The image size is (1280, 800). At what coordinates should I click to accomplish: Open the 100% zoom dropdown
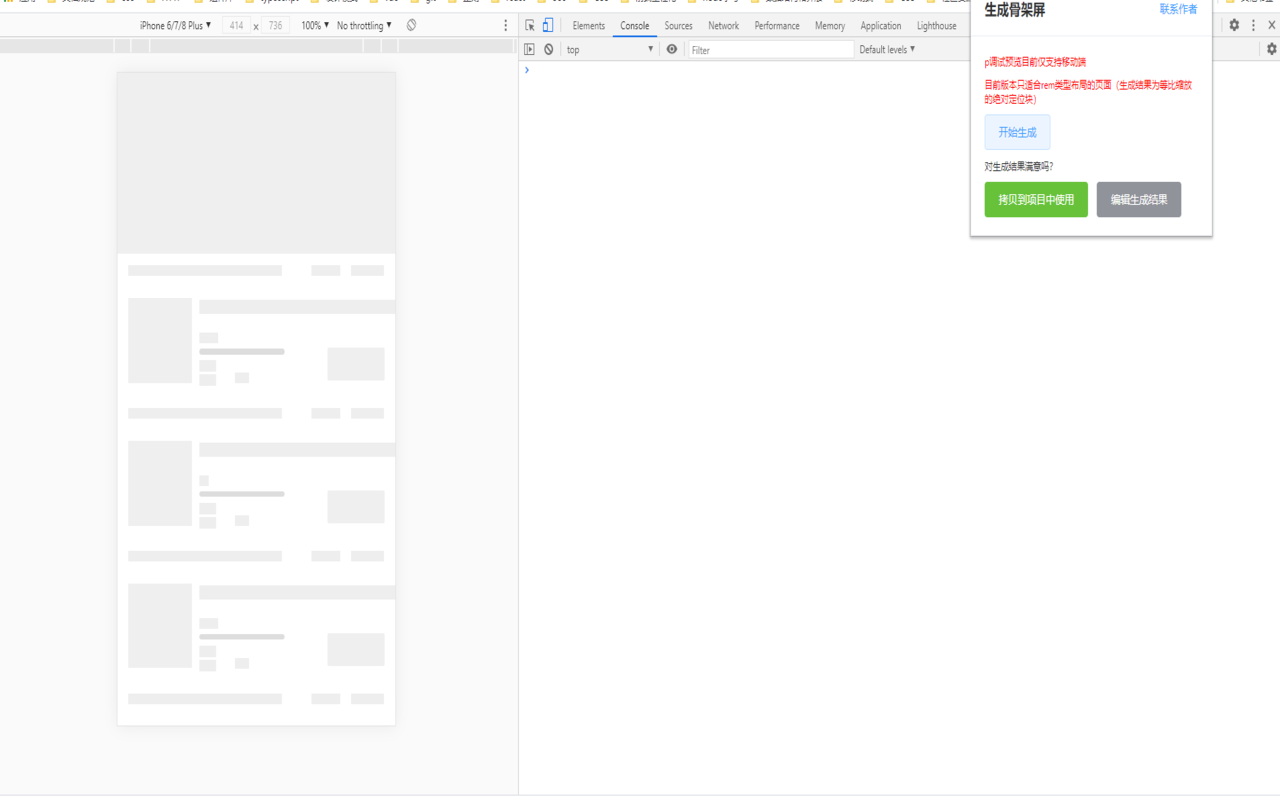pyautogui.click(x=313, y=25)
